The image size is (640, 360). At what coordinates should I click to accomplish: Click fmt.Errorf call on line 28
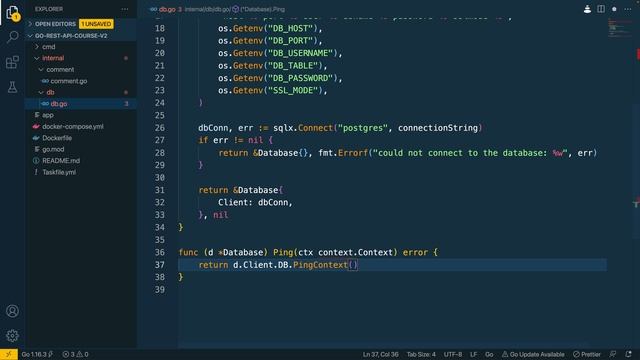343,153
